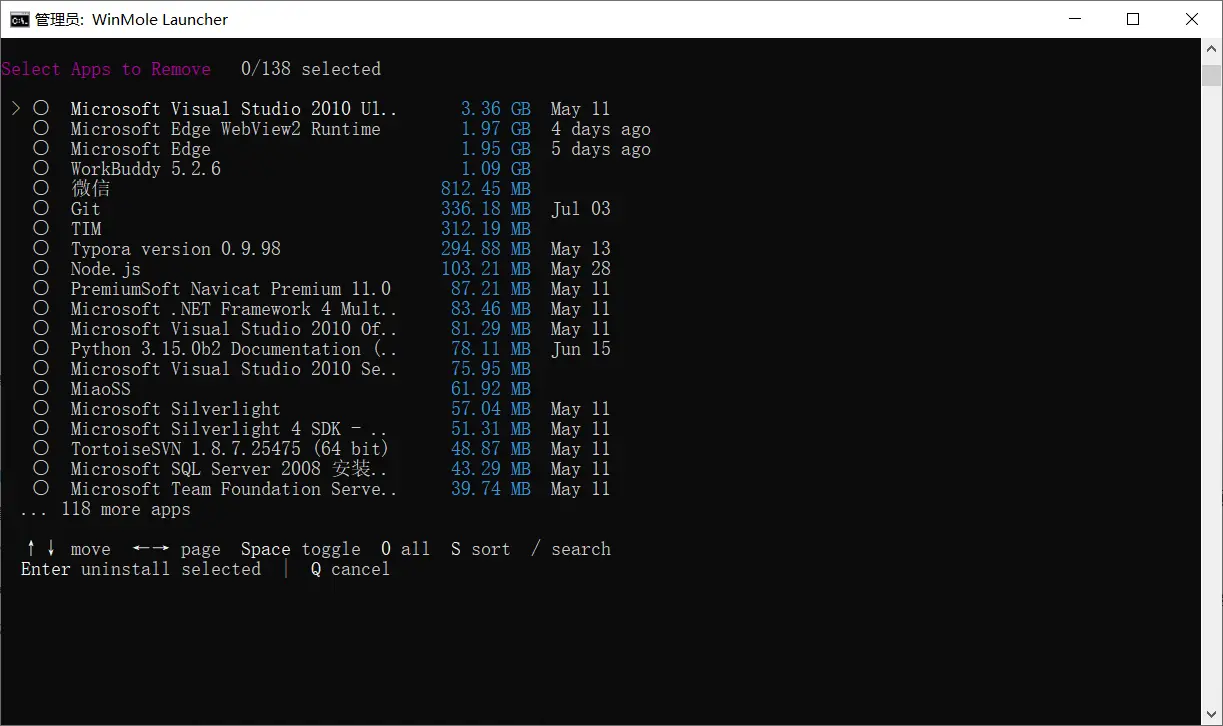Click the left/right arrows "page" hint

[176, 549]
